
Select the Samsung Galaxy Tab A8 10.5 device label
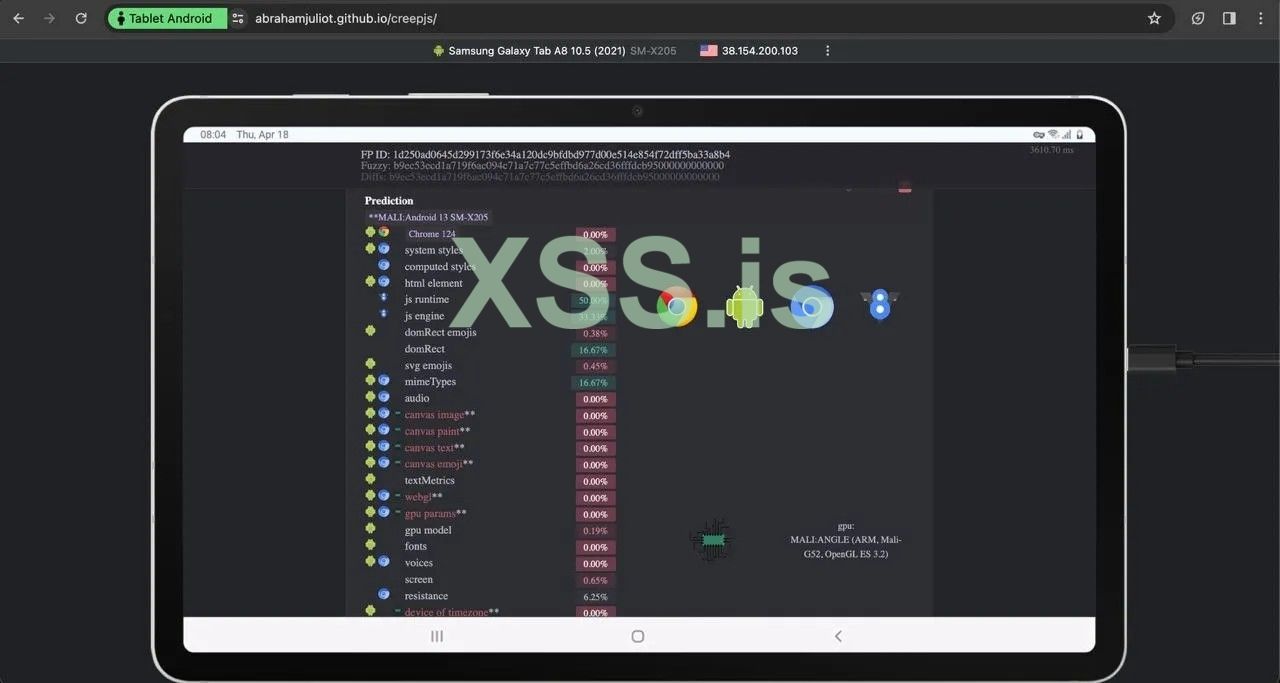pyautogui.click(x=562, y=50)
